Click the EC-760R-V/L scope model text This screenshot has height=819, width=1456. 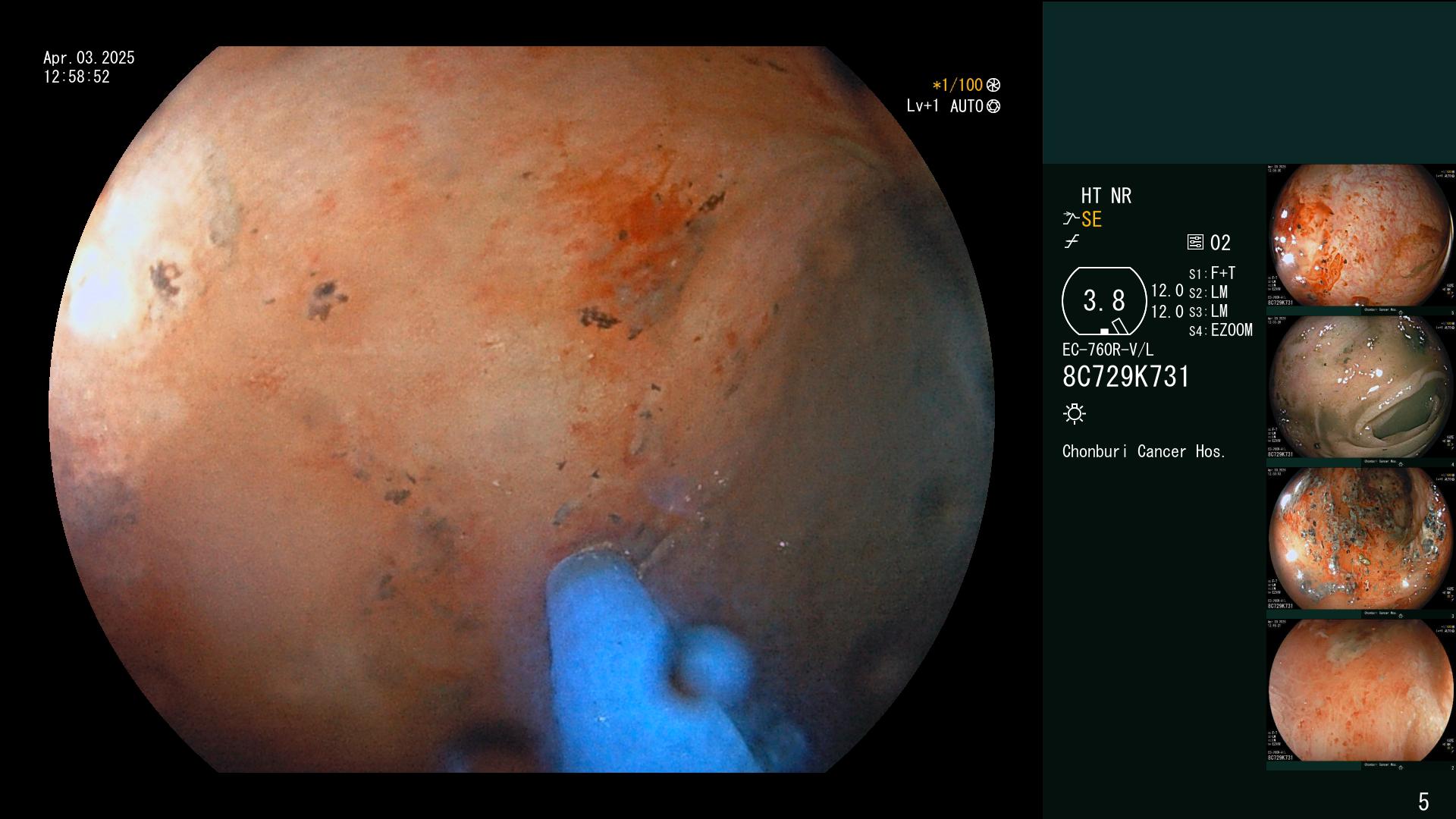point(1108,350)
